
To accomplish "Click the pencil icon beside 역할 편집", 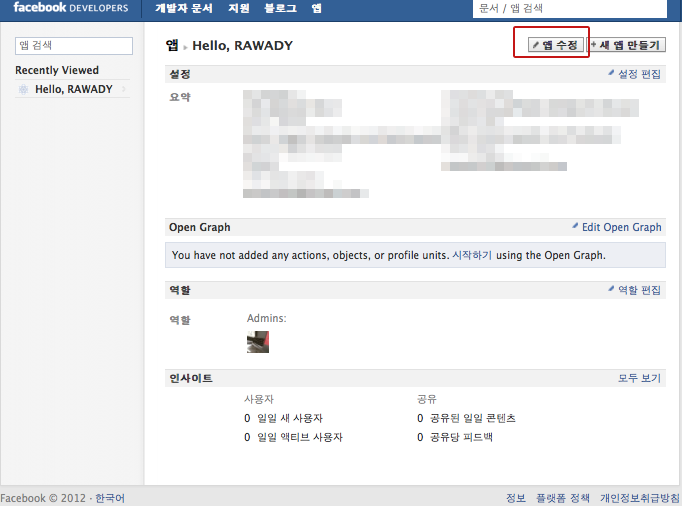I will [611, 288].
